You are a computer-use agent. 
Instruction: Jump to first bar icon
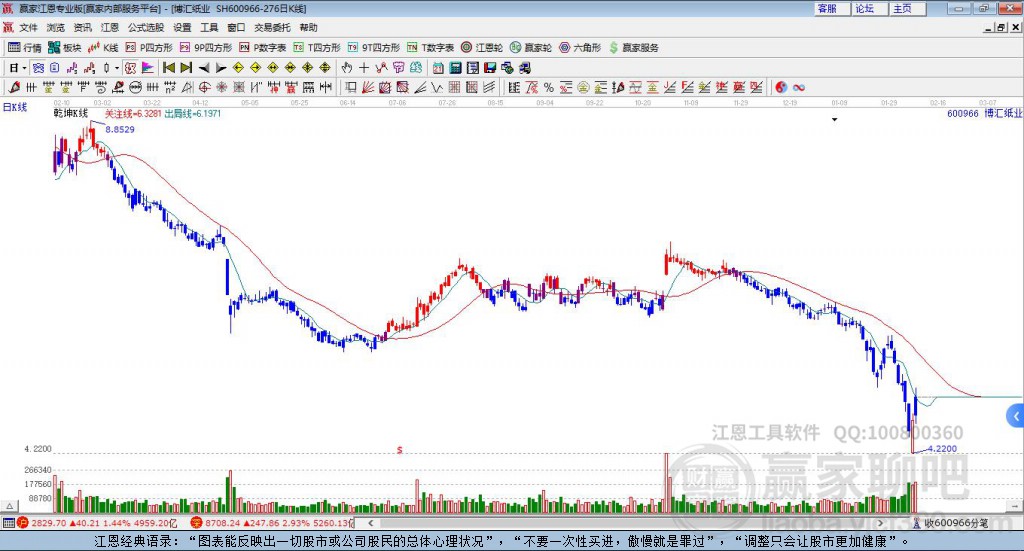(x=169, y=68)
